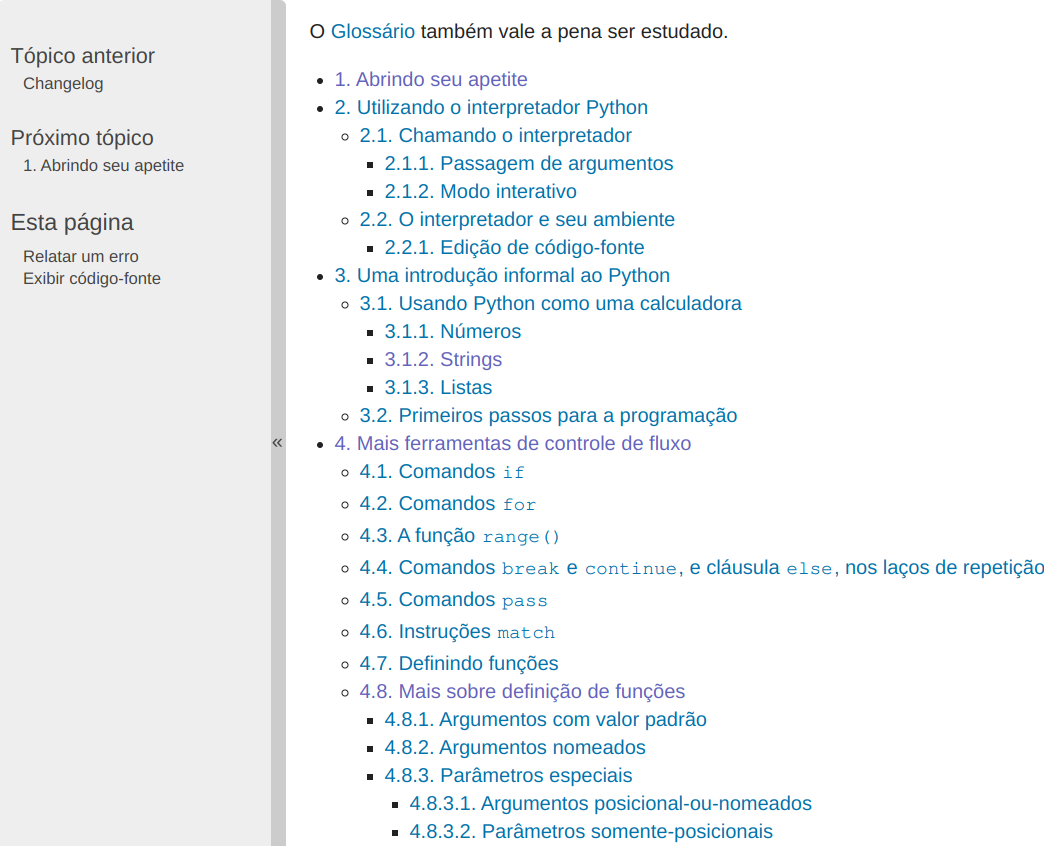The width and height of the screenshot is (1044, 846).
Task: Open sidebar link '1. Abrindo seu apetite'
Action: tap(103, 166)
